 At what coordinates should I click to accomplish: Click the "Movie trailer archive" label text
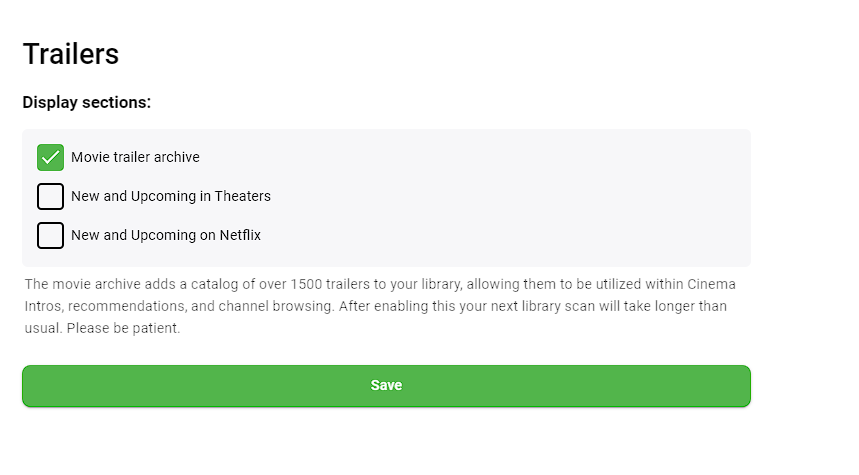pos(135,158)
